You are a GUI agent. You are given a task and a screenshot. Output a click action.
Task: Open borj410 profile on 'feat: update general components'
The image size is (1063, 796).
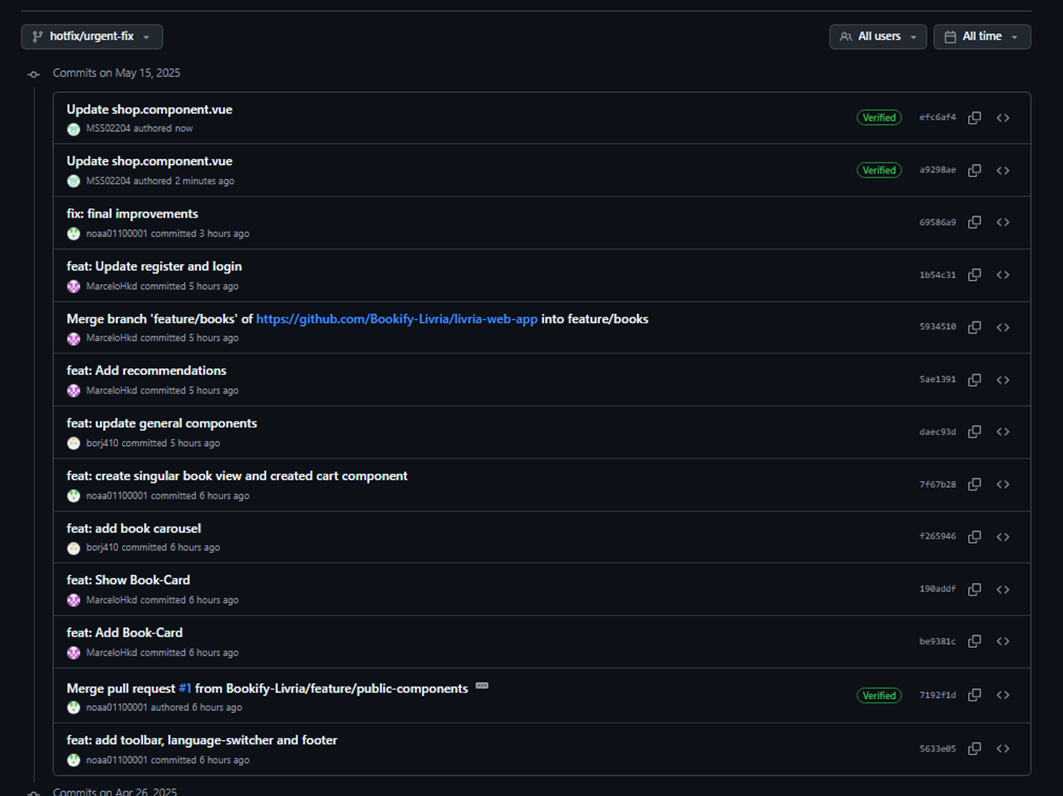102,443
